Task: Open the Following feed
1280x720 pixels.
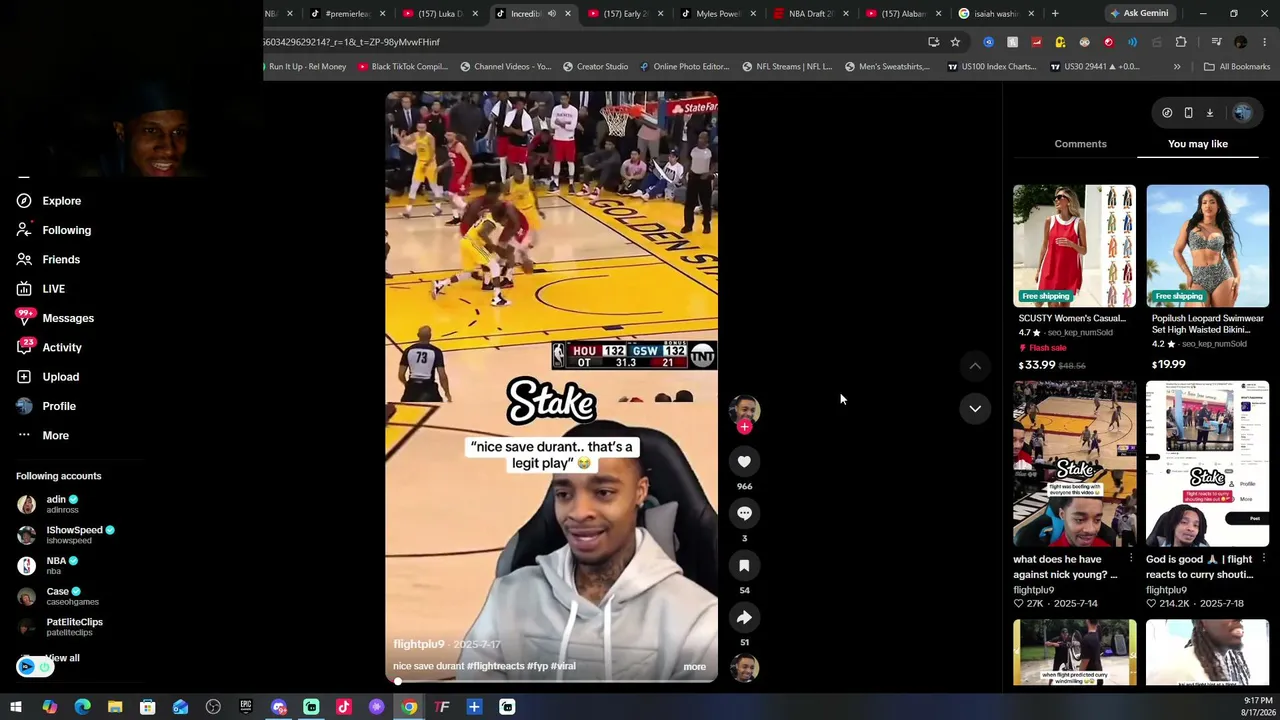Action: pos(54,230)
